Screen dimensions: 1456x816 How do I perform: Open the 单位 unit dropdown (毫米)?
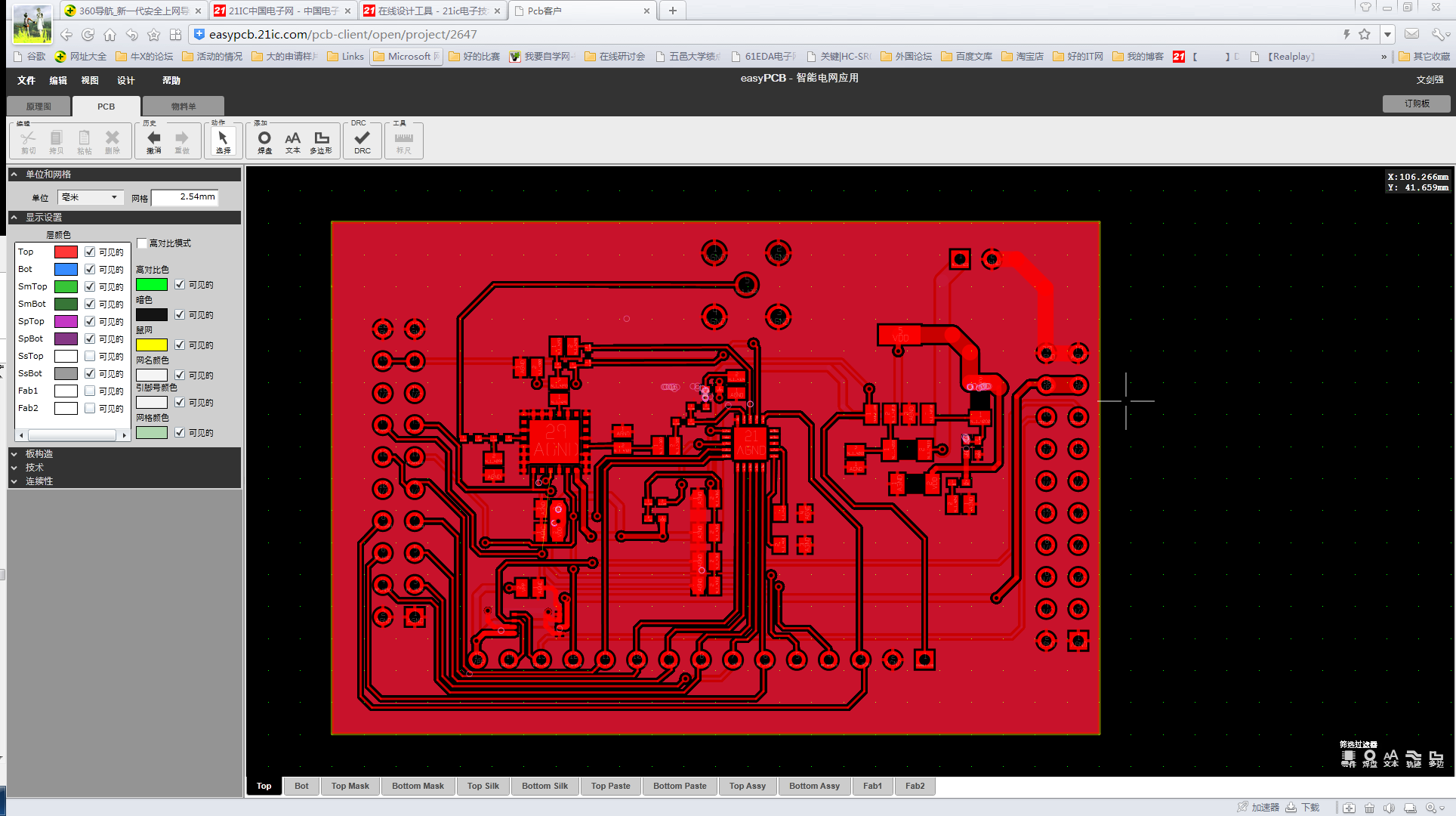click(91, 197)
